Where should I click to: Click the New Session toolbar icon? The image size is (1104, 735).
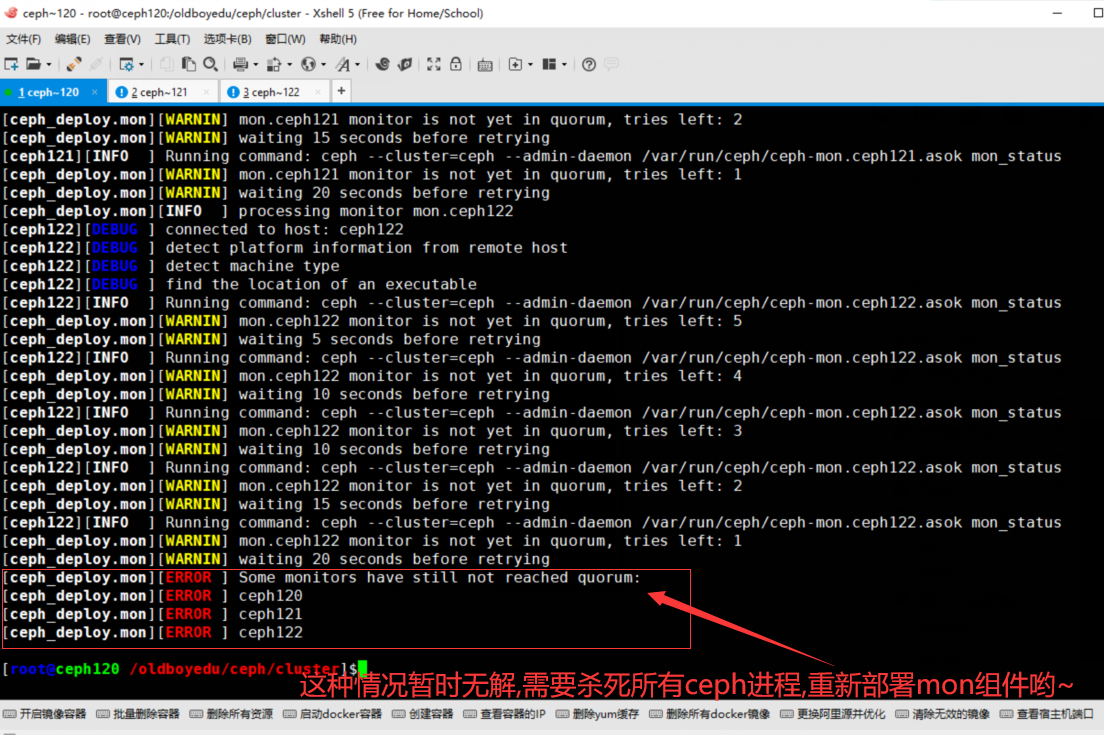click(x=11, y=64)
